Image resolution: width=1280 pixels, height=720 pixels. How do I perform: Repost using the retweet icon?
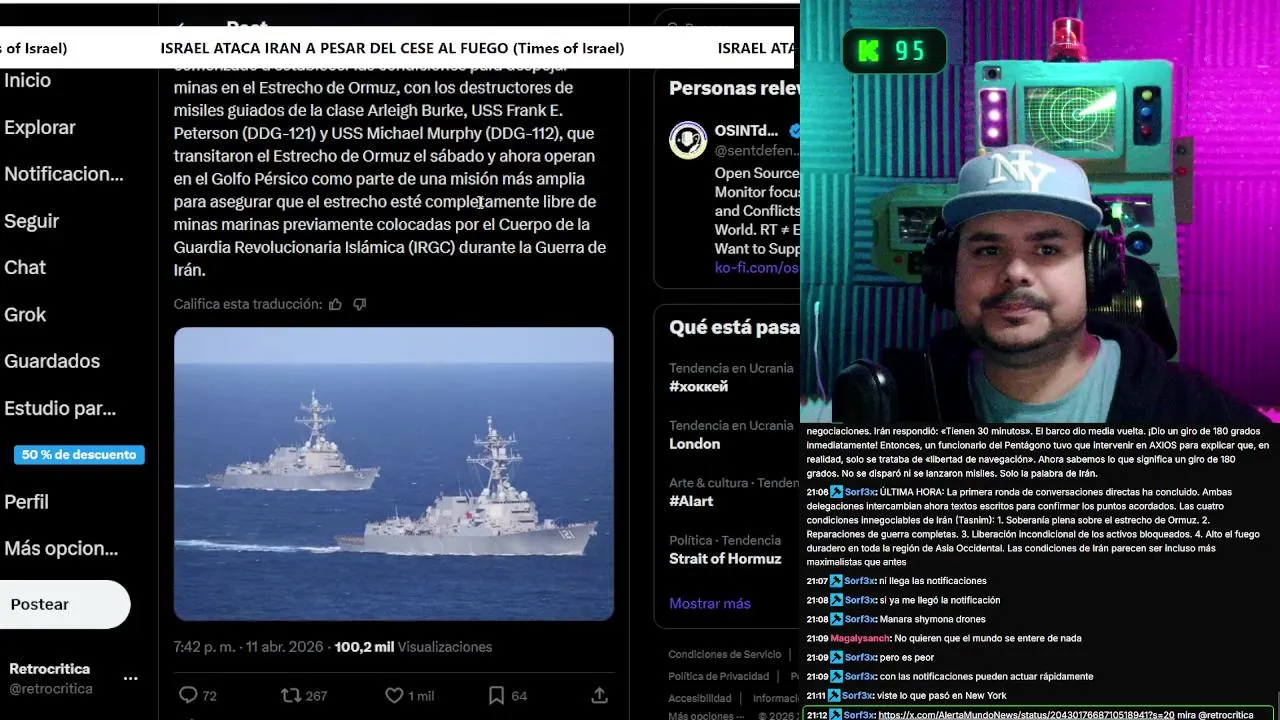point(291,695)
